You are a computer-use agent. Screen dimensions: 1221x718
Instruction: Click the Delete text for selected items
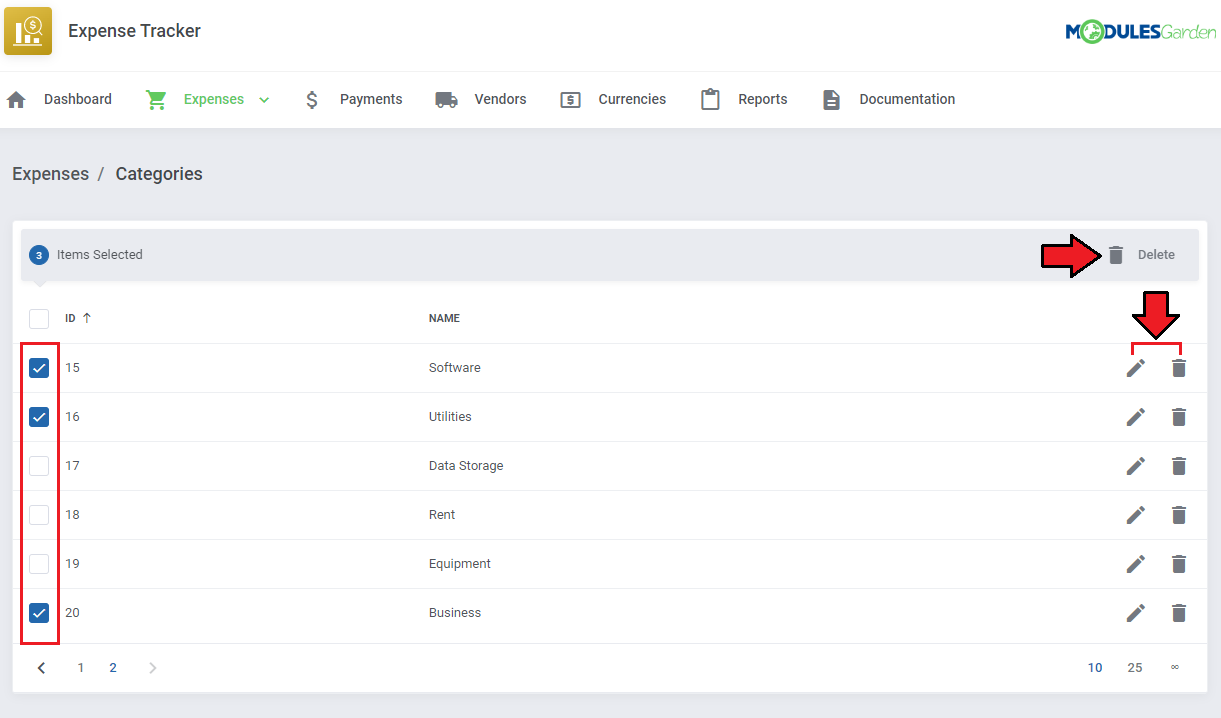(x=1156, y=255)
